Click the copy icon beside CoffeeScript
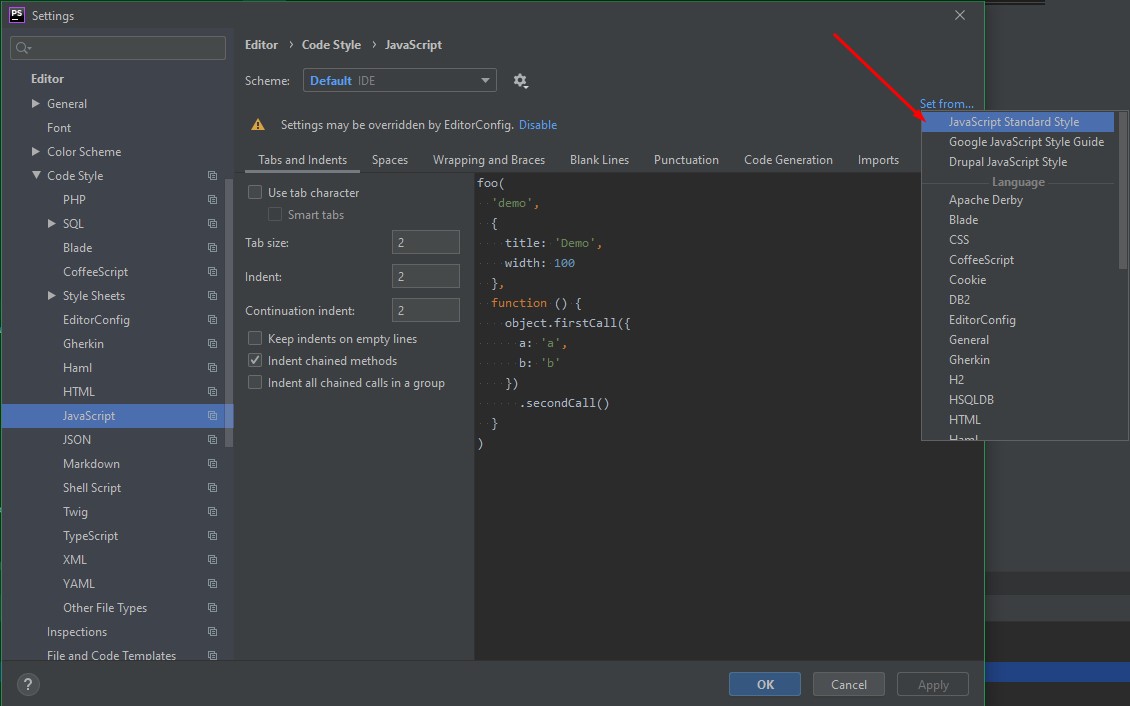Viewport: 1130px width, 706px height. (213, 272)
